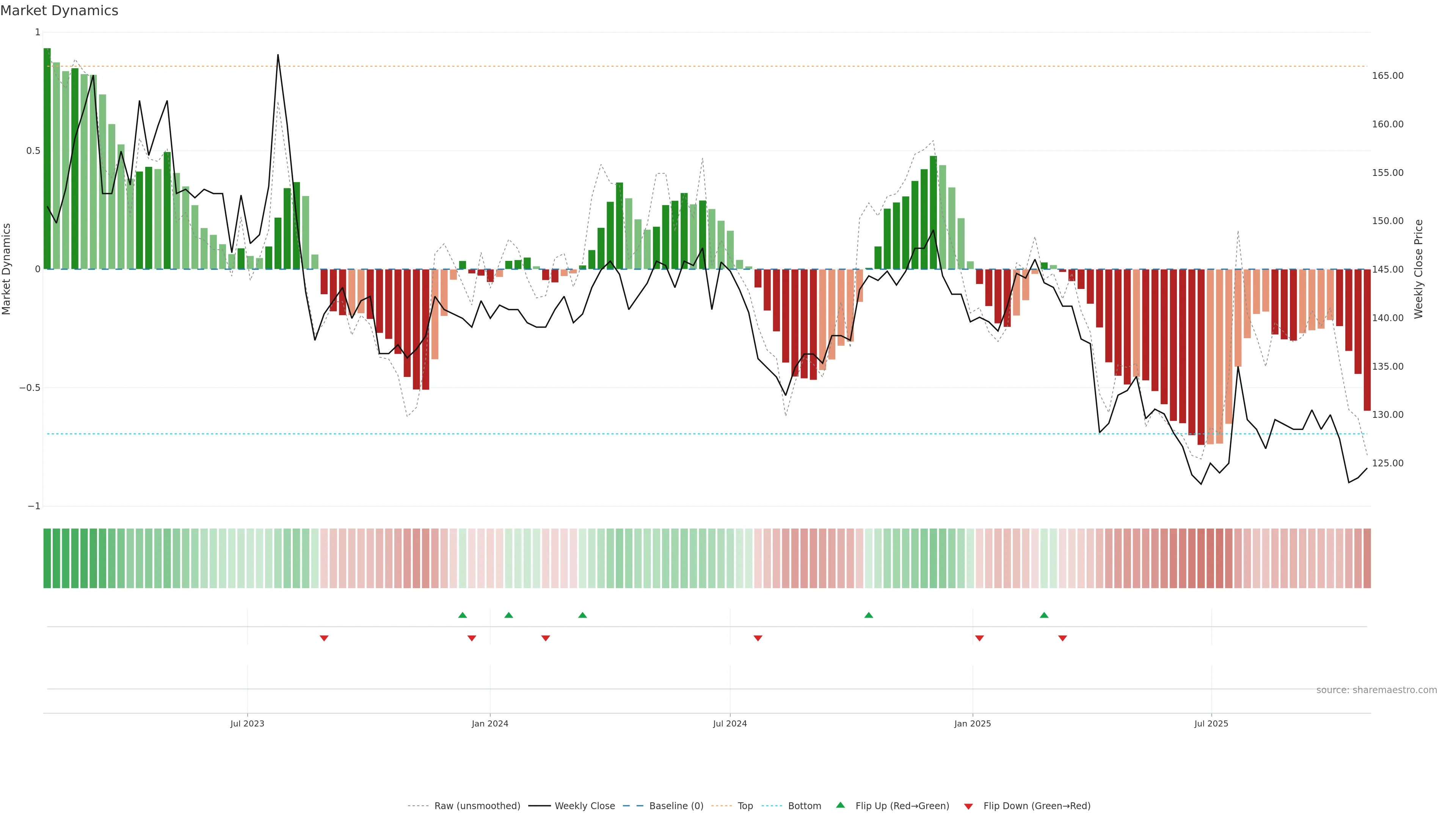Click the first dark green heatmap strip cell
Screen dimensions: 1456x819
click(47, 558)
